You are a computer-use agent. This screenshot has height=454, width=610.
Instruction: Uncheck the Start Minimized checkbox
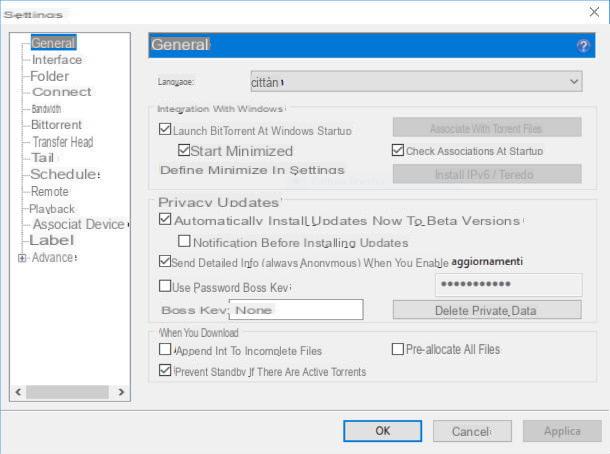point(184,150)
